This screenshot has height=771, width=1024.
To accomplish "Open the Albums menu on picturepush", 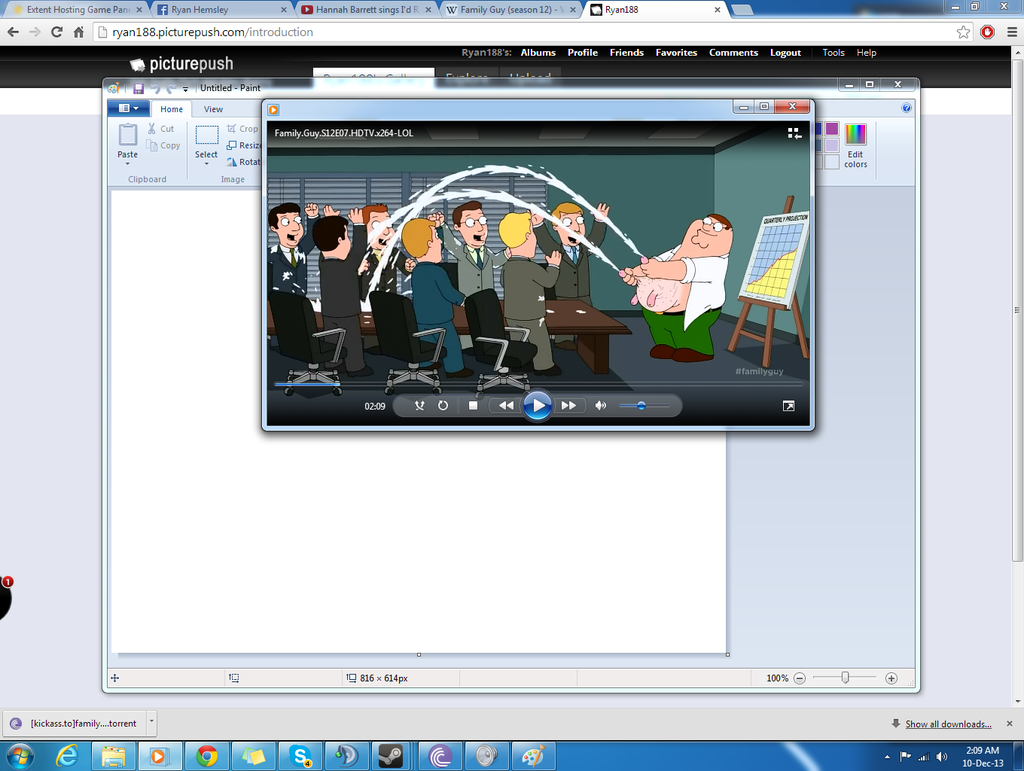I will [x=538, y=53].
